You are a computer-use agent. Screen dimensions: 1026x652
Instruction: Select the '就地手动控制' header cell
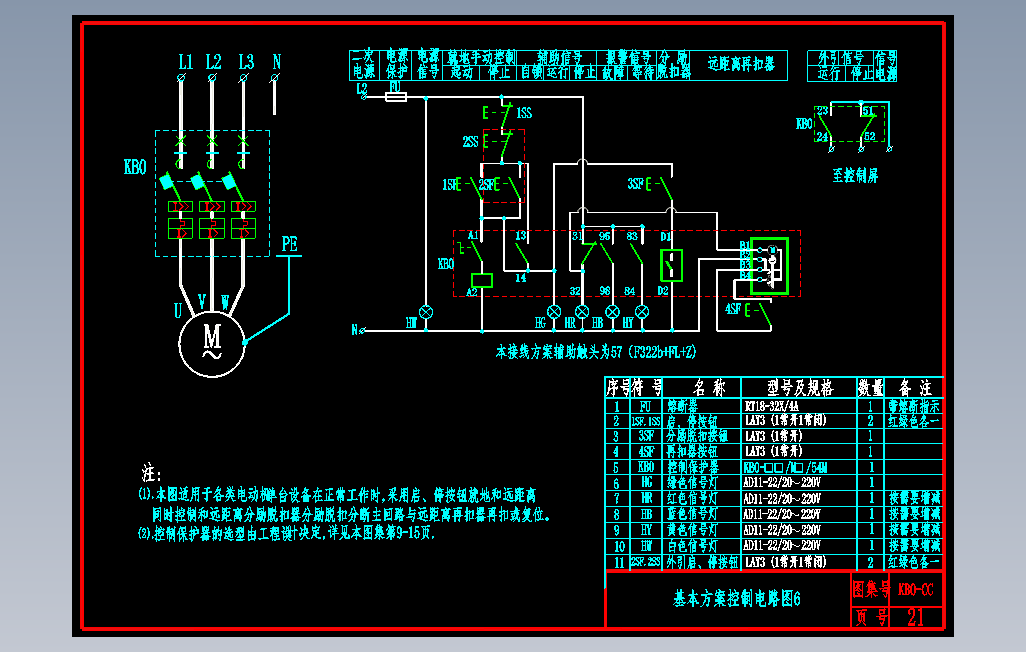[x=481, y=57]
